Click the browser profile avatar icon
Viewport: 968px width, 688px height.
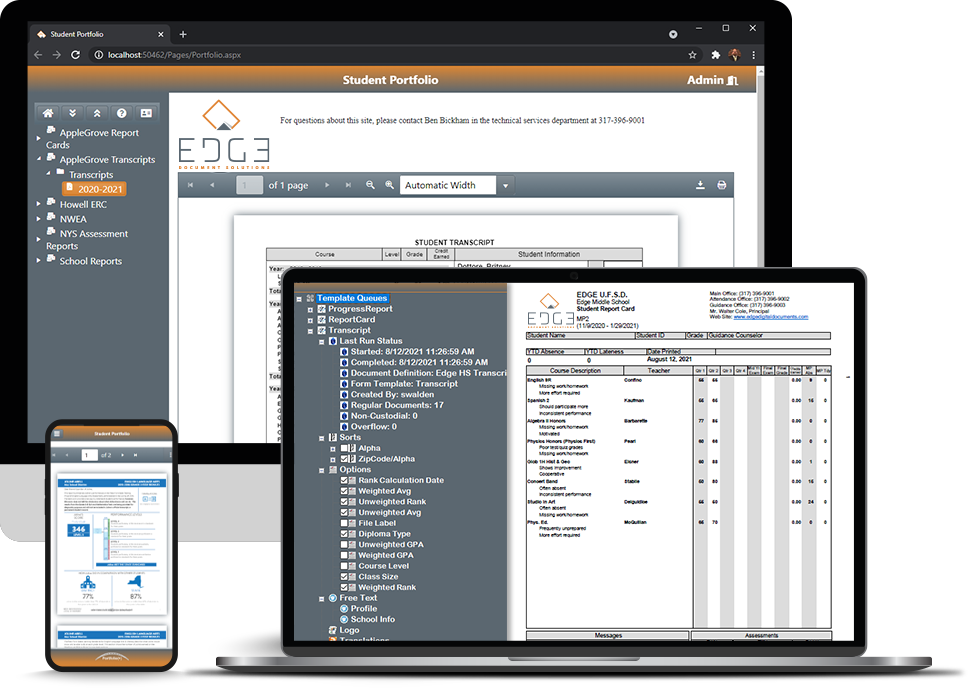pyautogui.click(x=735, y=55)
